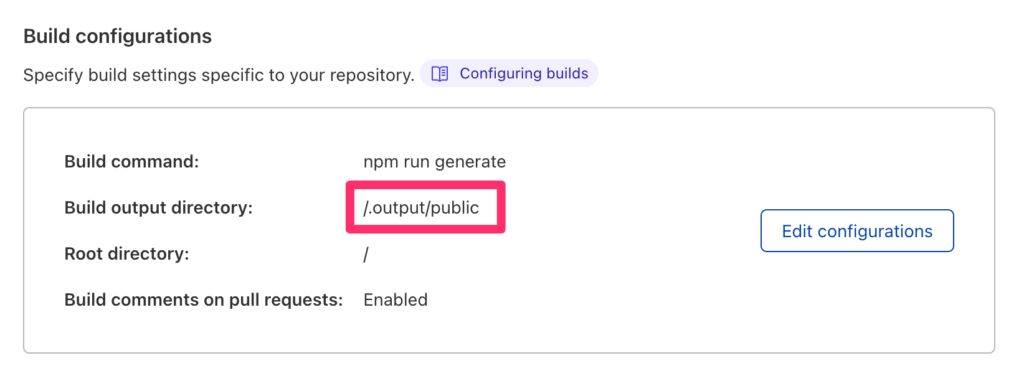Click the Root directory label
Screen dimensions: 1024x386
coord(127,254)
